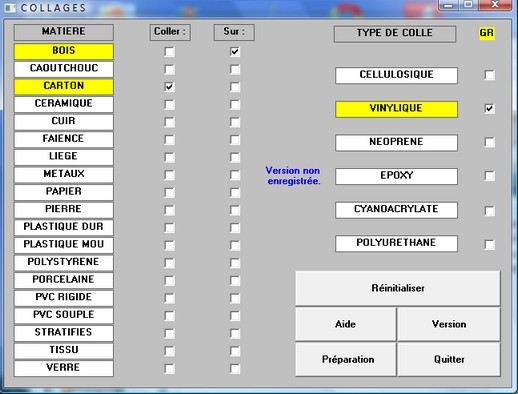Image resolution: width=518 pixels, height=394 pixels.
Task: Check the Coller box for STRATIFIES
Action: point(169,333)
